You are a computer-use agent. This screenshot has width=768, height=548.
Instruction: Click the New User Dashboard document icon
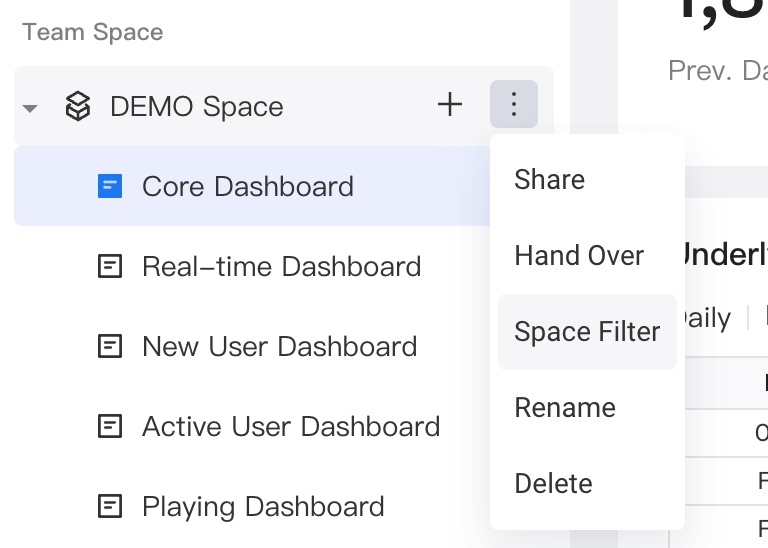pyautogui.click(x=110, y=346)
